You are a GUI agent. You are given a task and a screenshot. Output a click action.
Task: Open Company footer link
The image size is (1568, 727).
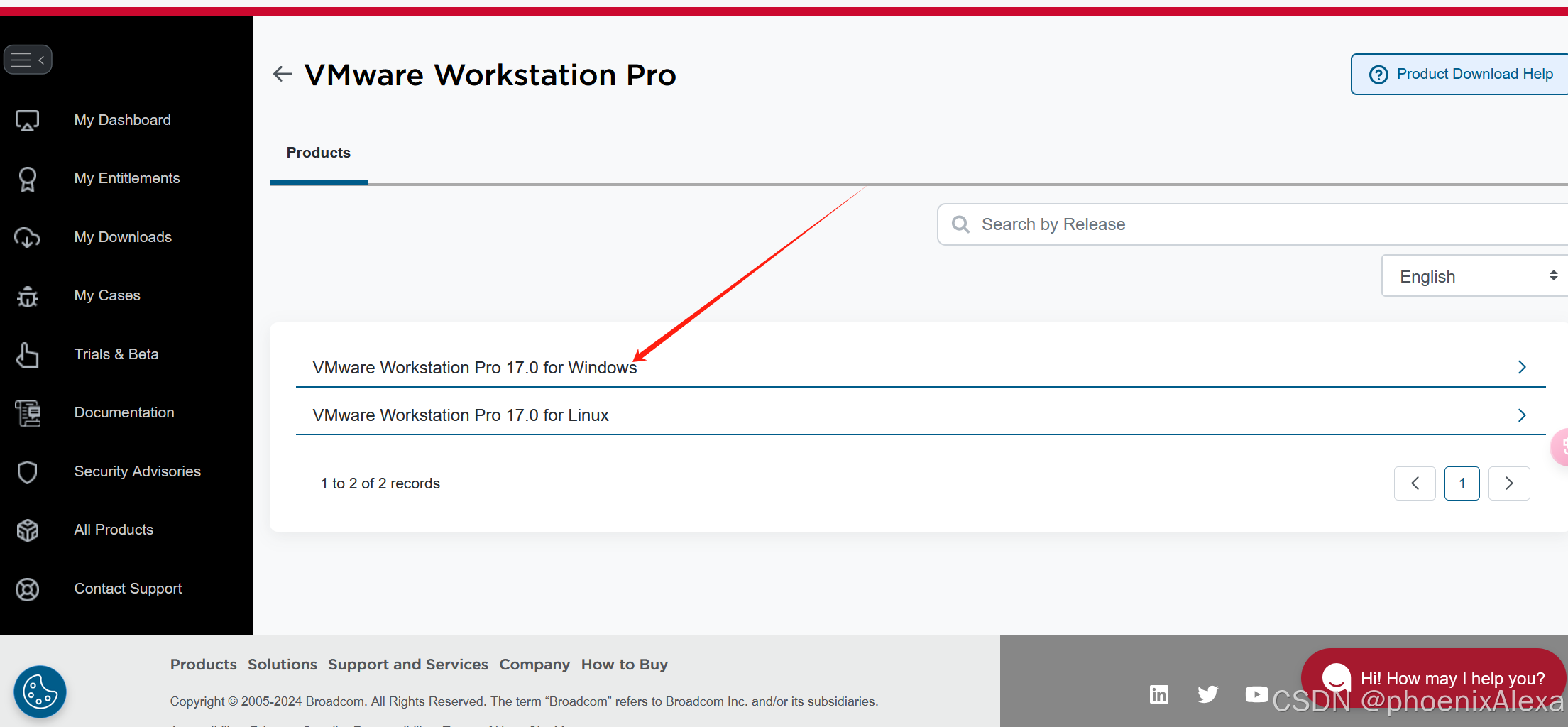pyautogui.click(x=534, y=665)
